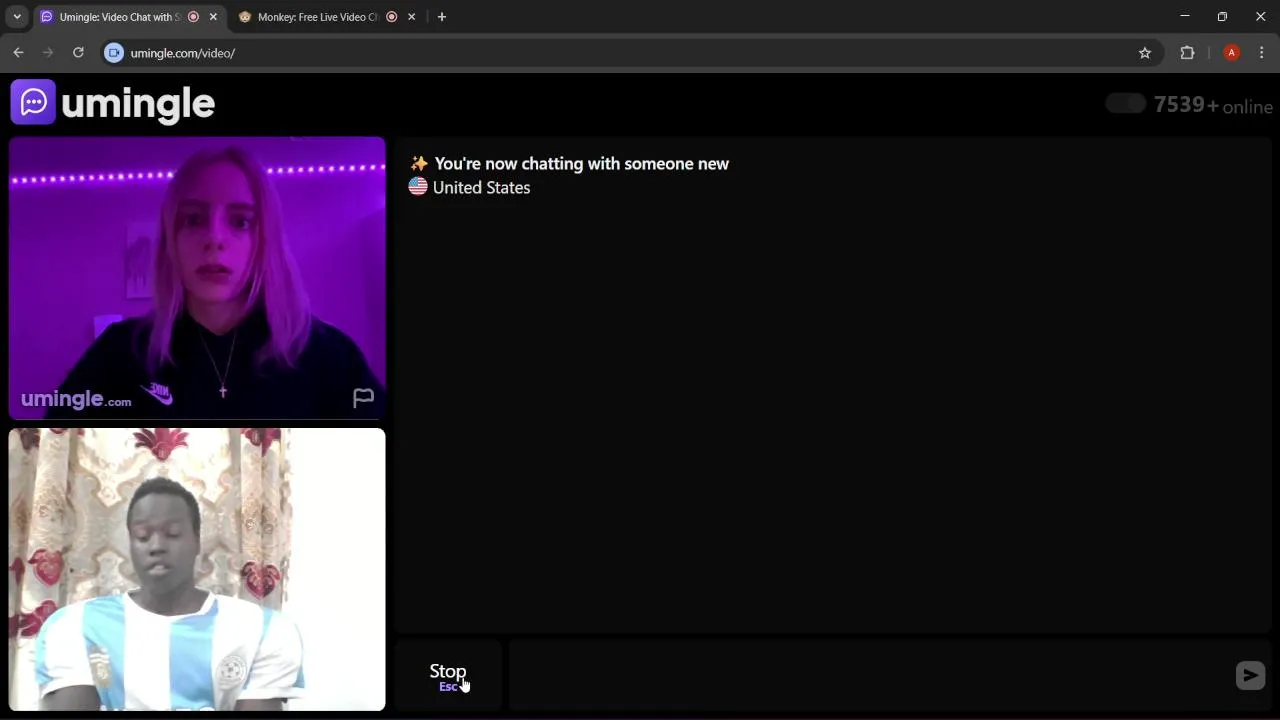Click recording indicator on Umingle tab
Image resolution: width=1280 pixels, height=720 pixels.
click(x=193, y=17)
